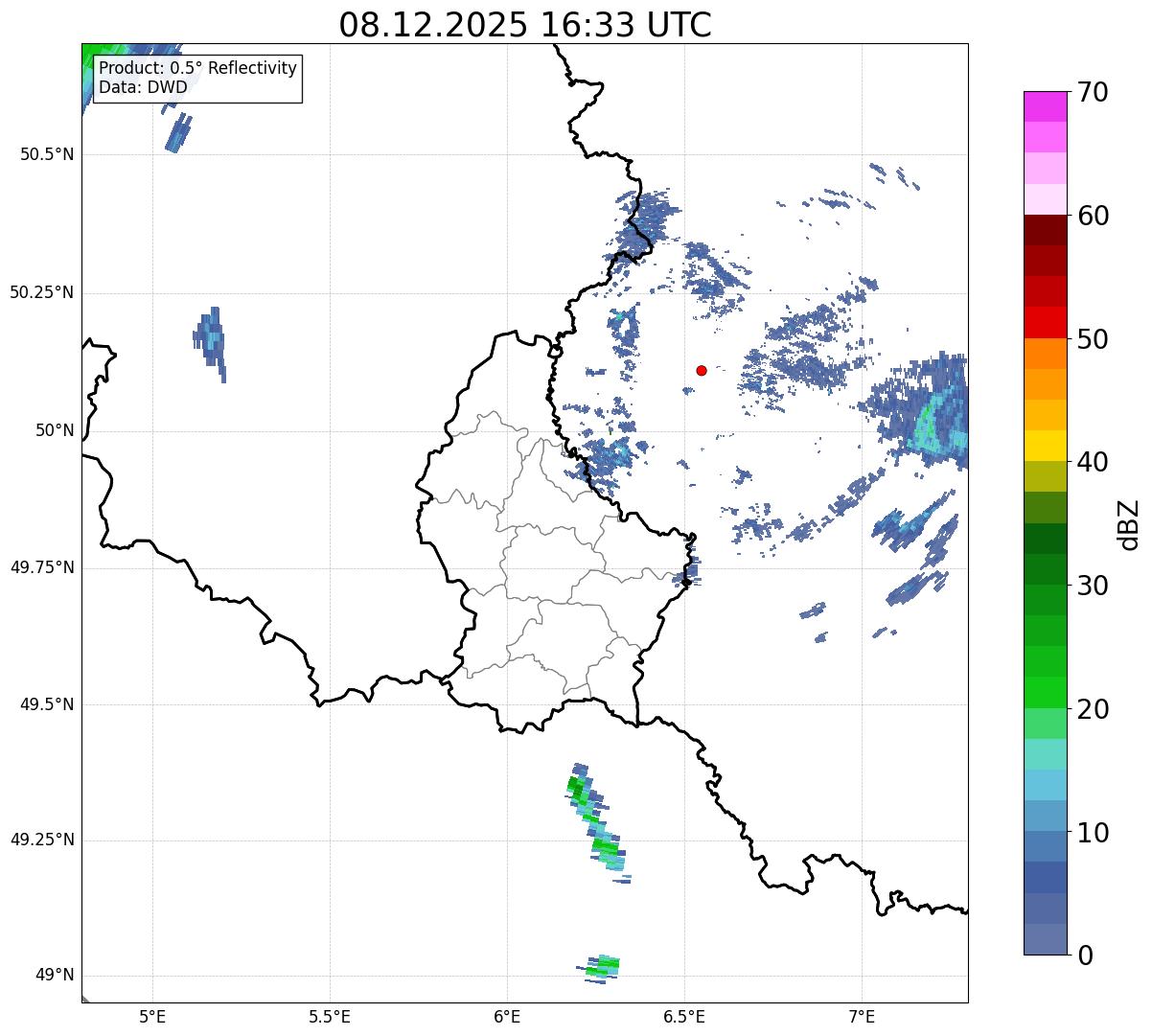Image resolution: width=1152 pixels, height=1036 pixels.
Task: Click the latitude label "50.5°N"
Action: click(x=47, y=154)
